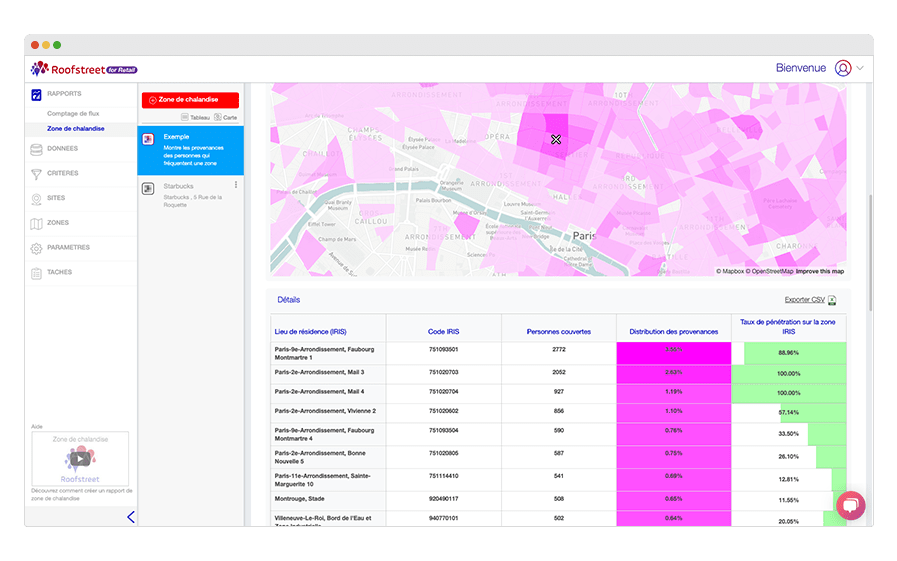Screen dimensions: 897x561
Task: Open the PARAMETRES gear icon
Action: 36,248
